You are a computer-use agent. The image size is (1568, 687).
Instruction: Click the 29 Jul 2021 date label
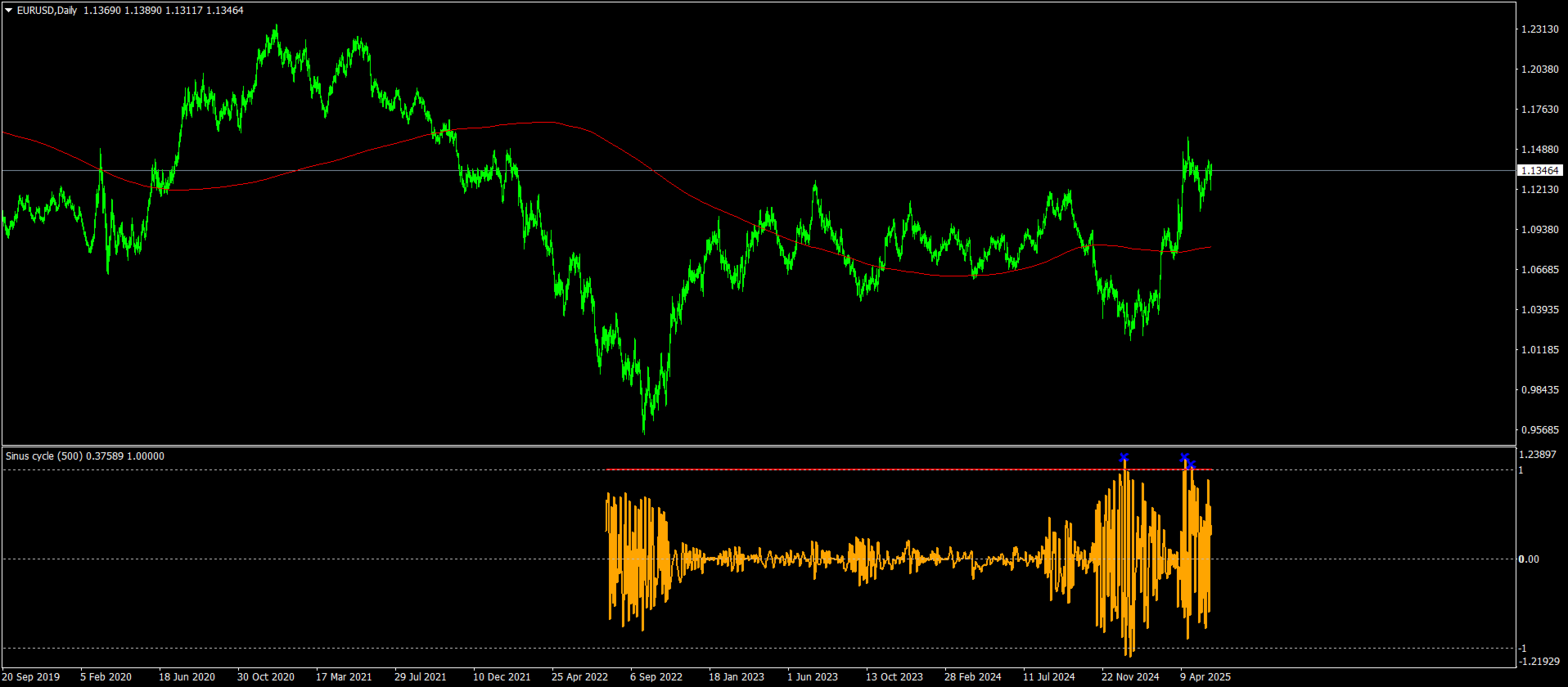tap(421, 677)
